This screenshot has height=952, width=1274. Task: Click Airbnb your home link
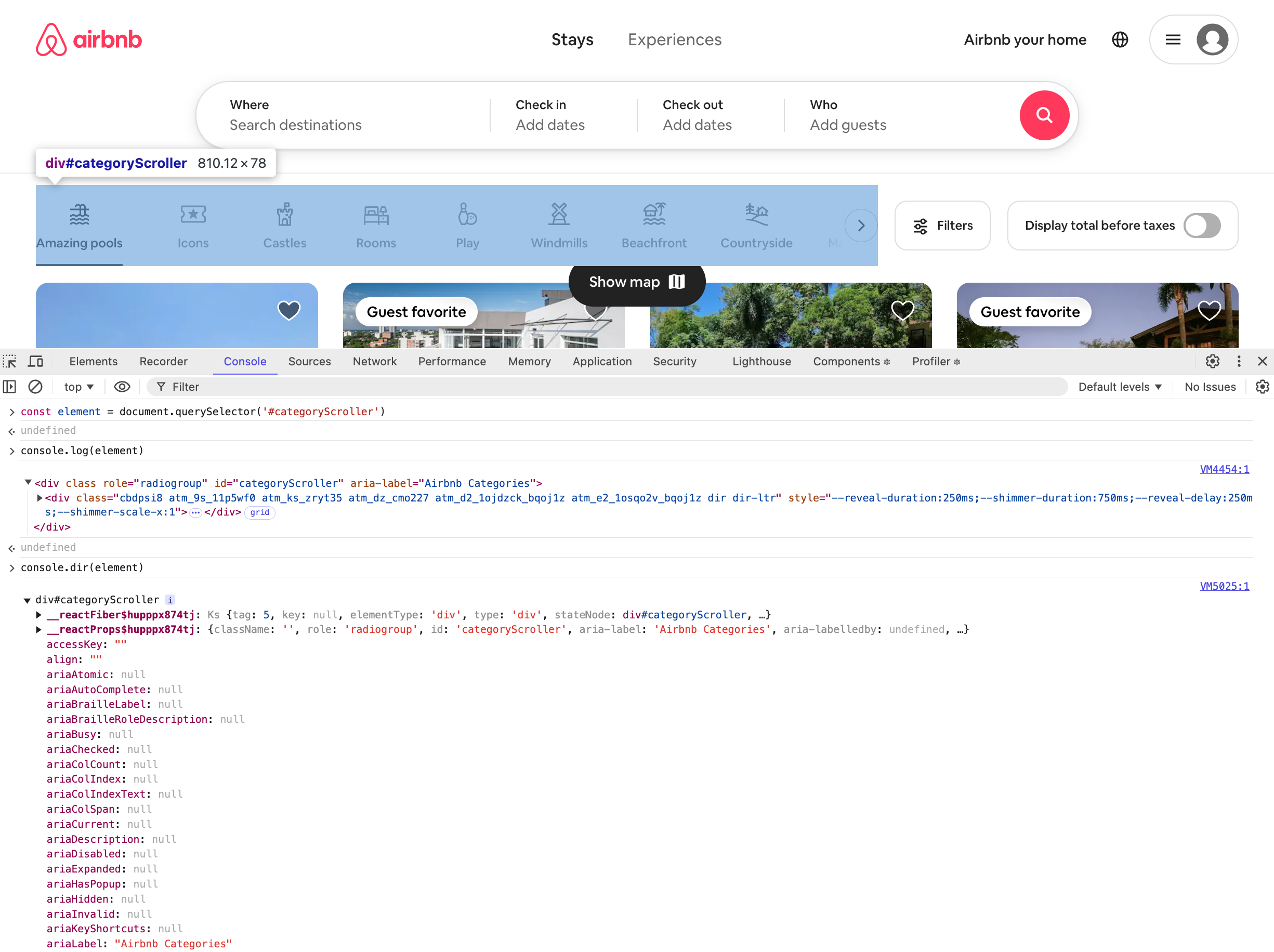1025,39
